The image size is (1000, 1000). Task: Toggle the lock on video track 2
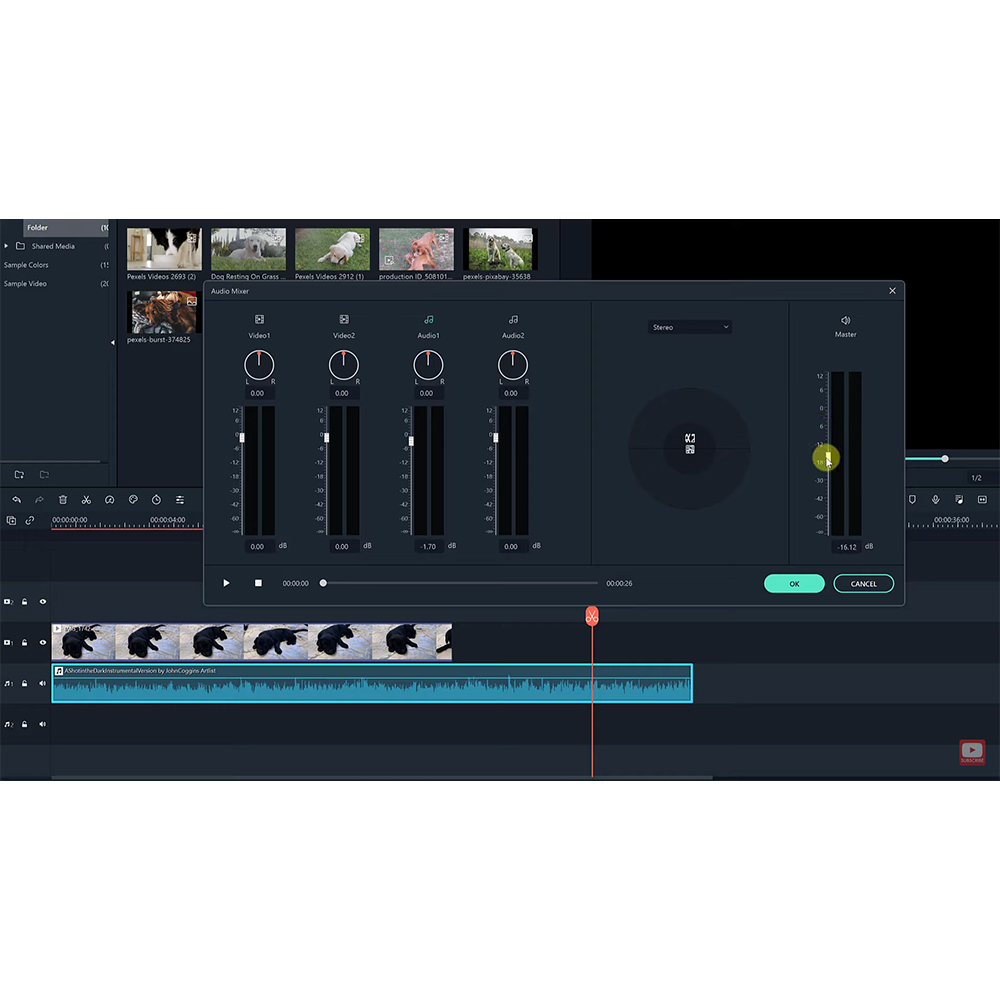pyautogui.click(x=25, y=602)
